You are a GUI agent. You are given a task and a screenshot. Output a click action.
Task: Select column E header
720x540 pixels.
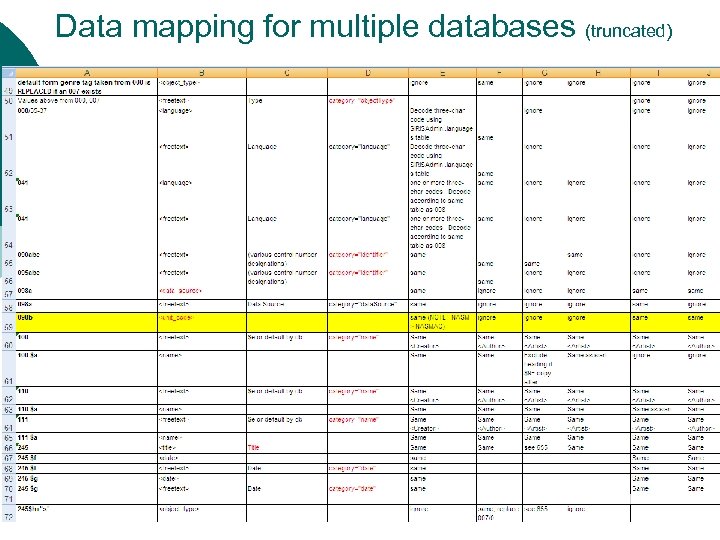tap(442, 73)
